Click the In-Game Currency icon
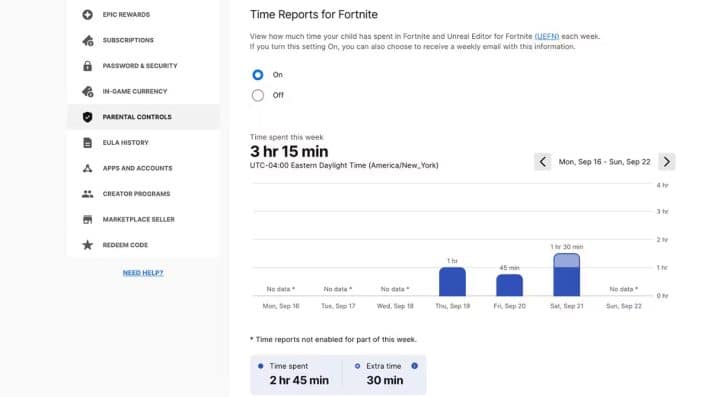Image resolution: width=705 pixels, height=397 pixels. (88, 91)
